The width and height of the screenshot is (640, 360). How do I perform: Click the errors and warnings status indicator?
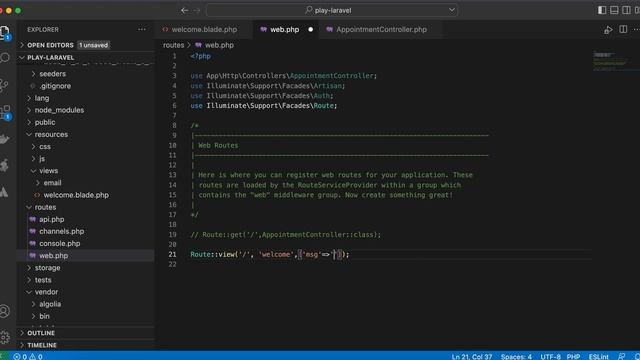pos(28,356)
